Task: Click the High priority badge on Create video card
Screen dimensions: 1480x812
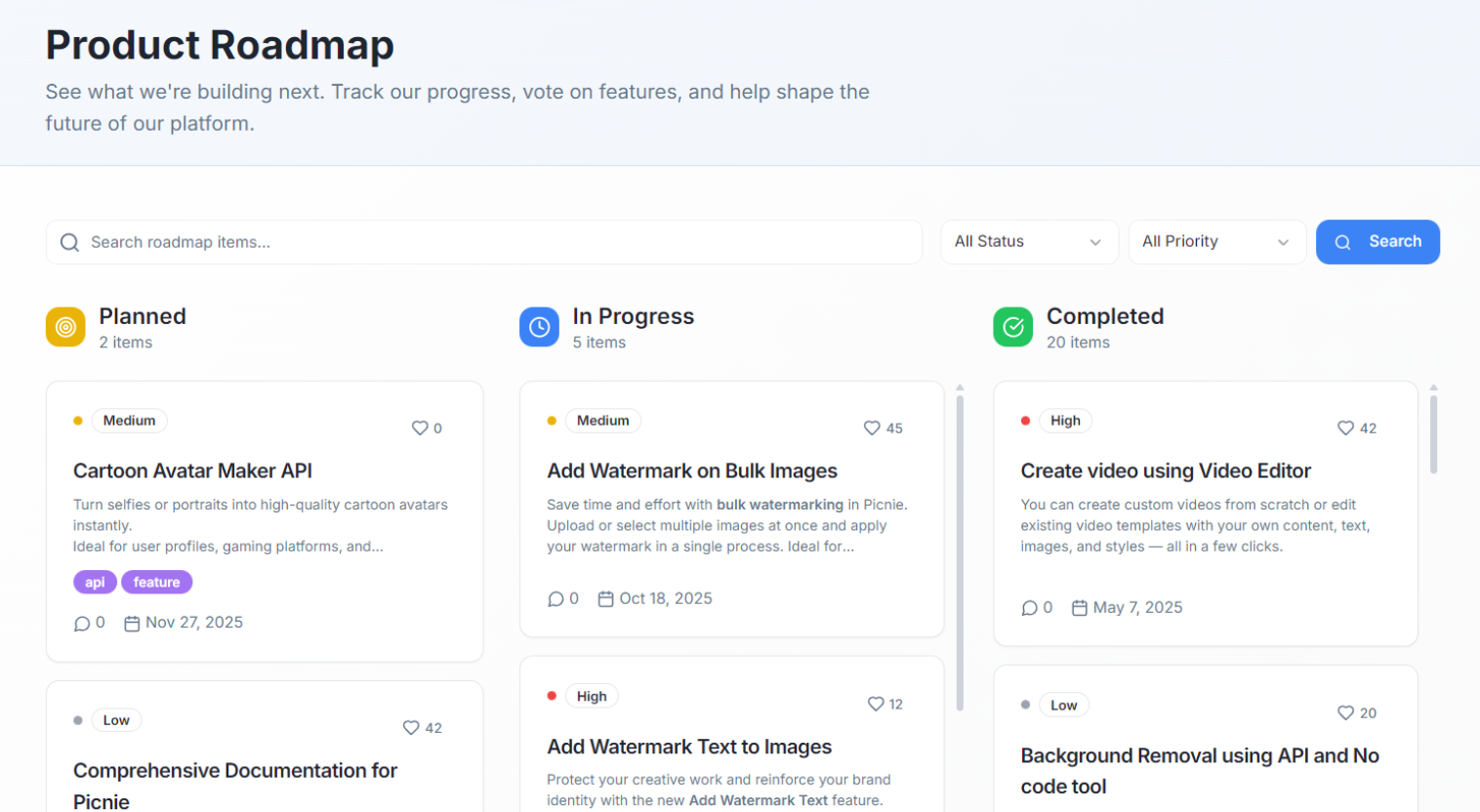Action: coord(1064,420)
